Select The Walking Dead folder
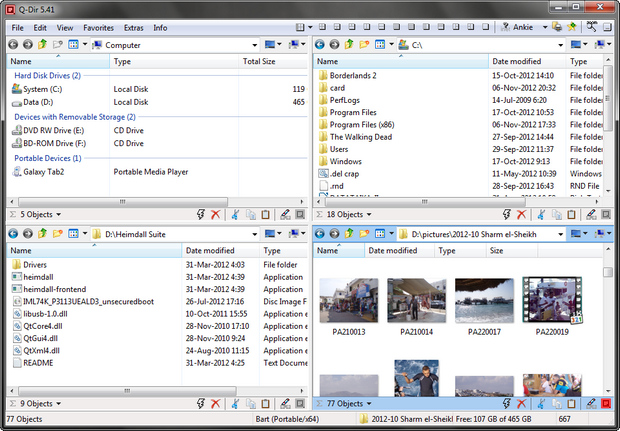 (x=355, y=137)
